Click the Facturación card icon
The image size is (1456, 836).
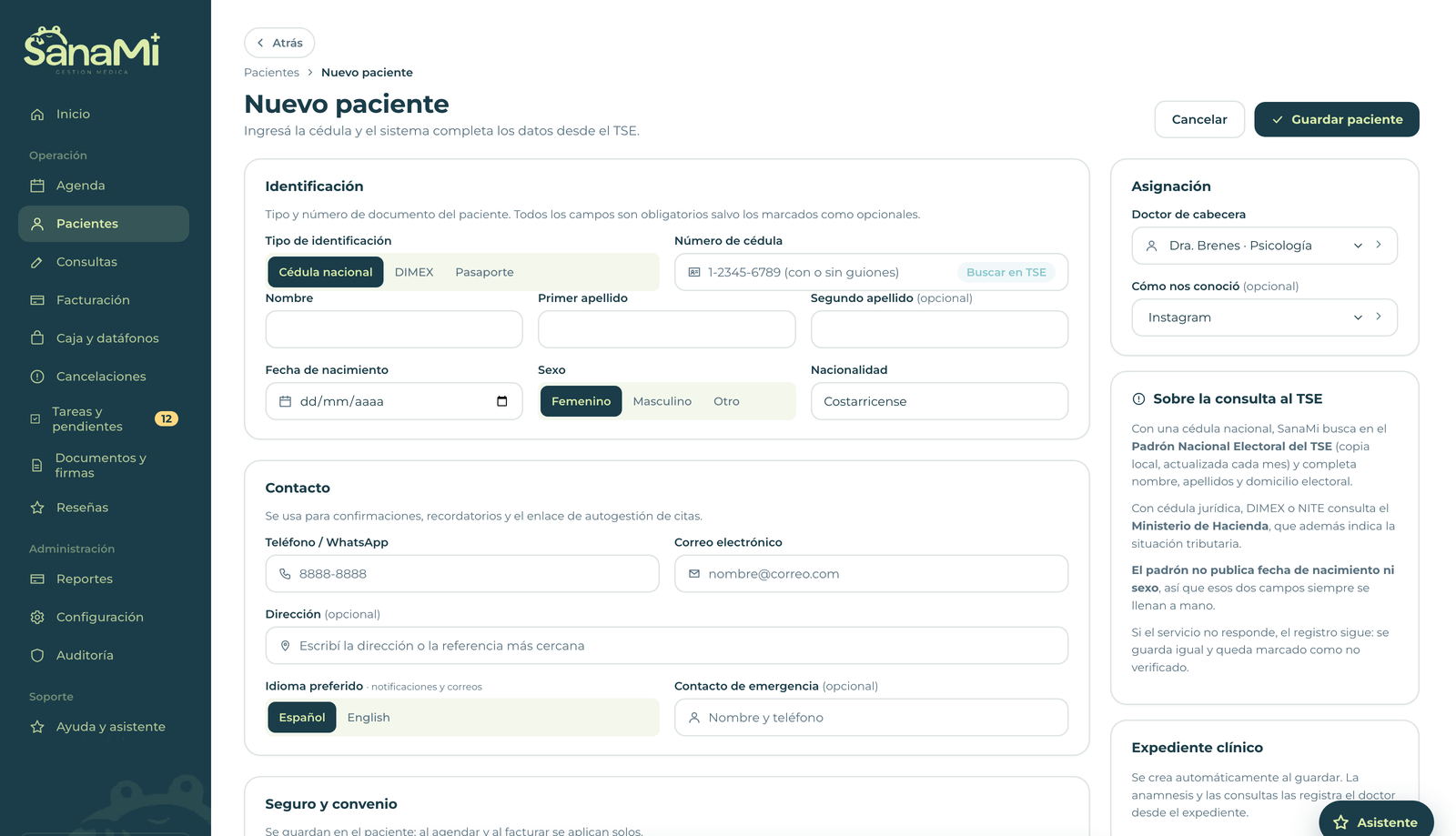[x=37, y=300]
